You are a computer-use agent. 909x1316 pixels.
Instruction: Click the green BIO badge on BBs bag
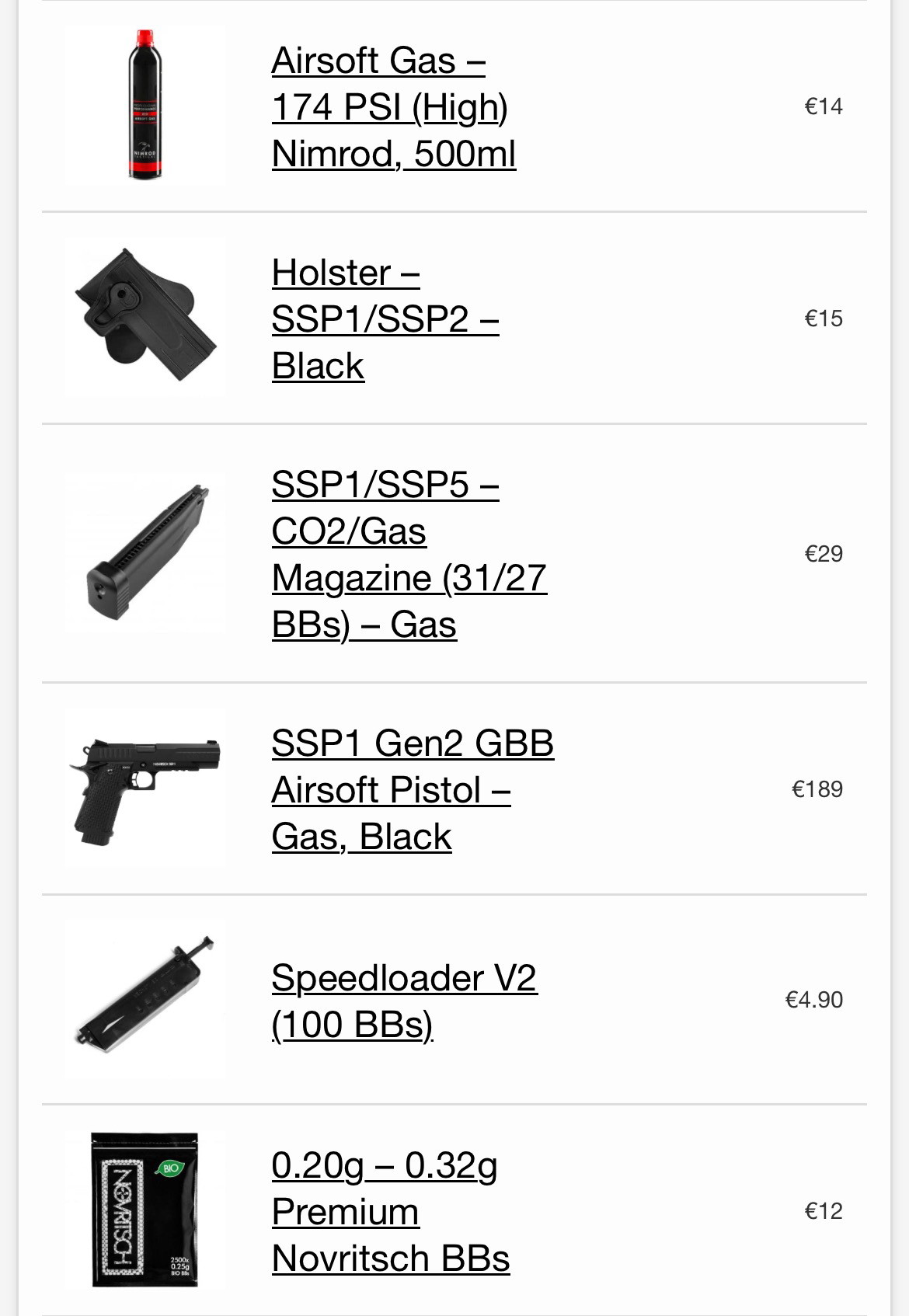(170, 1168)
